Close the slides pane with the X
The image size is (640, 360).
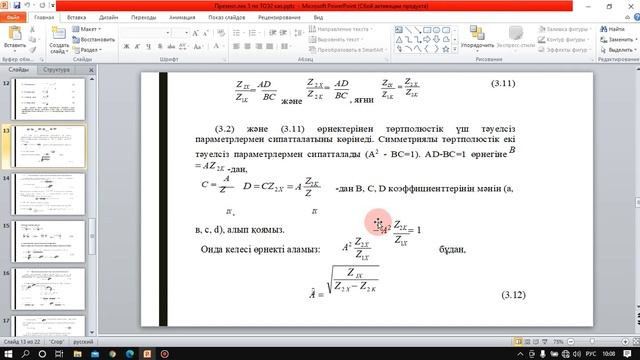pos(91,70)
